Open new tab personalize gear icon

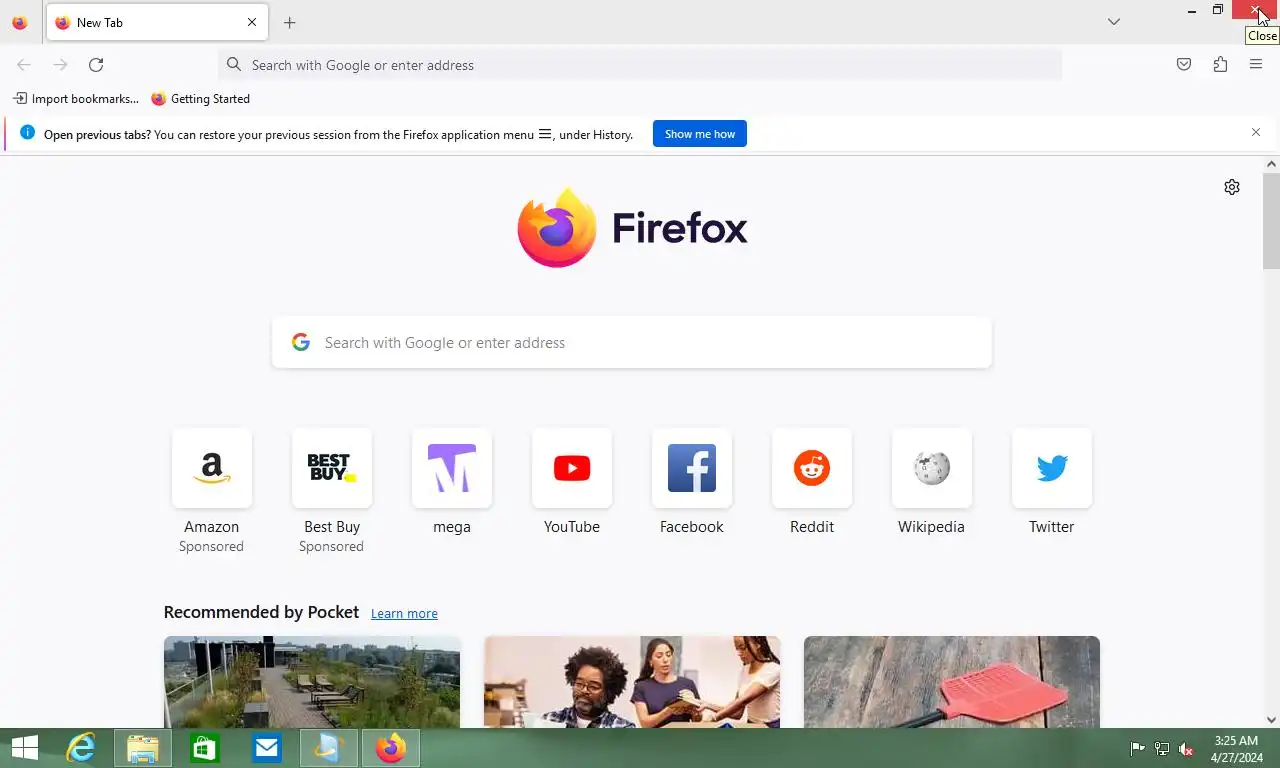1232,187
